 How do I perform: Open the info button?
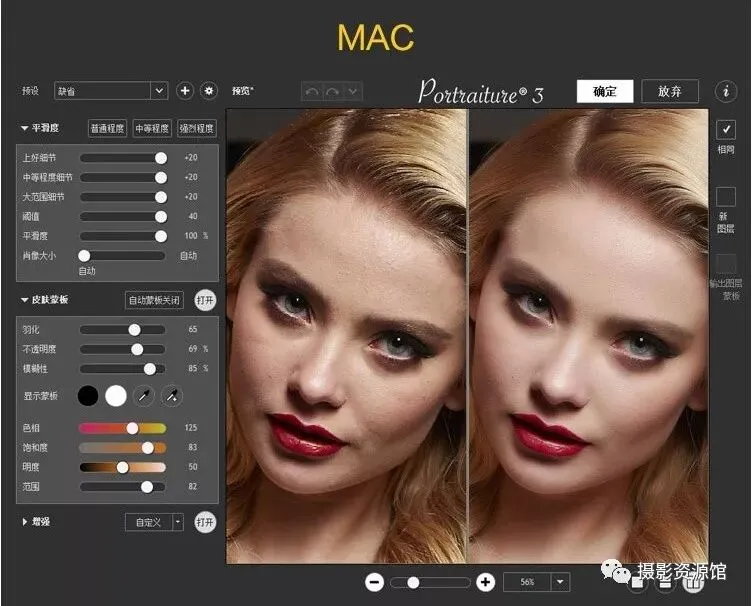tap(726, 91)
